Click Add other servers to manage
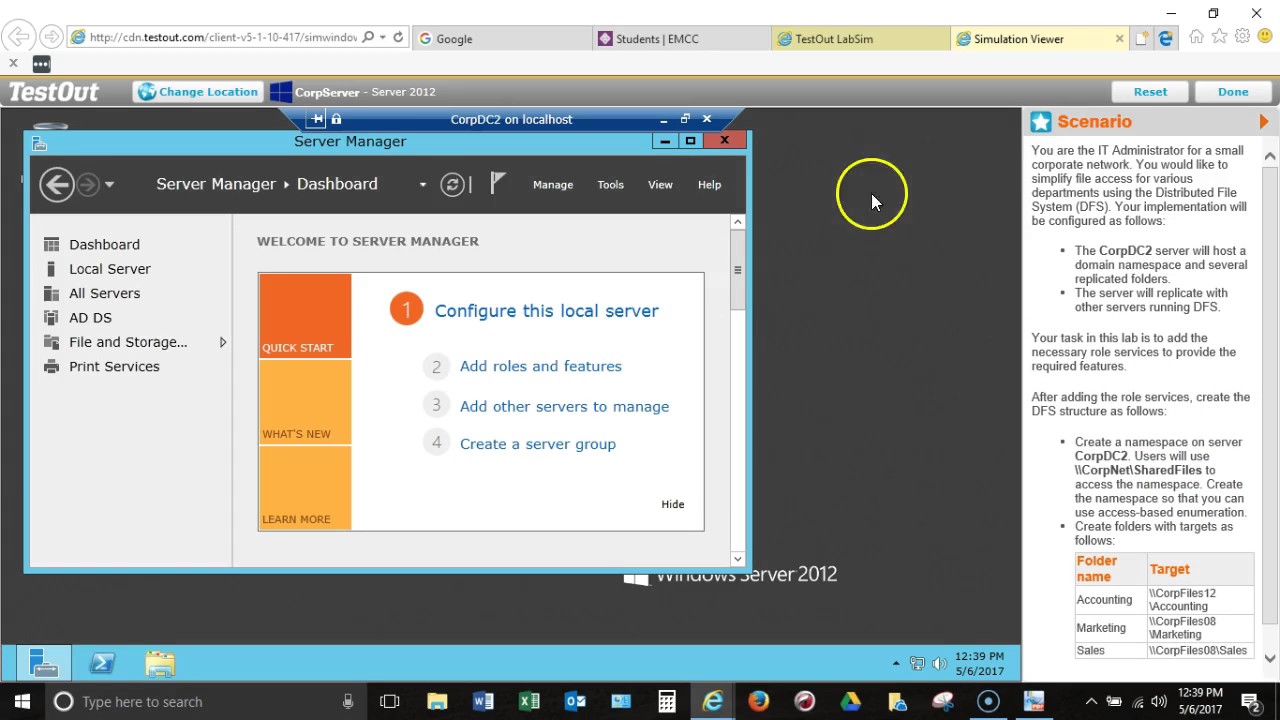This screenshot has width=1280, height=720. [564, 407]
